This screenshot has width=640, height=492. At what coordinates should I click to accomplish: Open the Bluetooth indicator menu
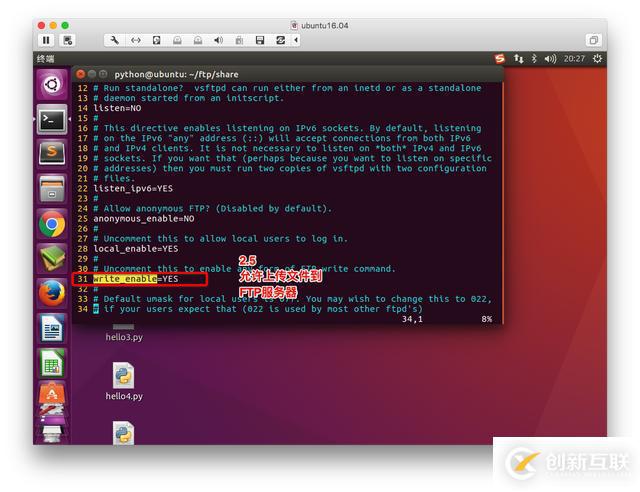534,59
